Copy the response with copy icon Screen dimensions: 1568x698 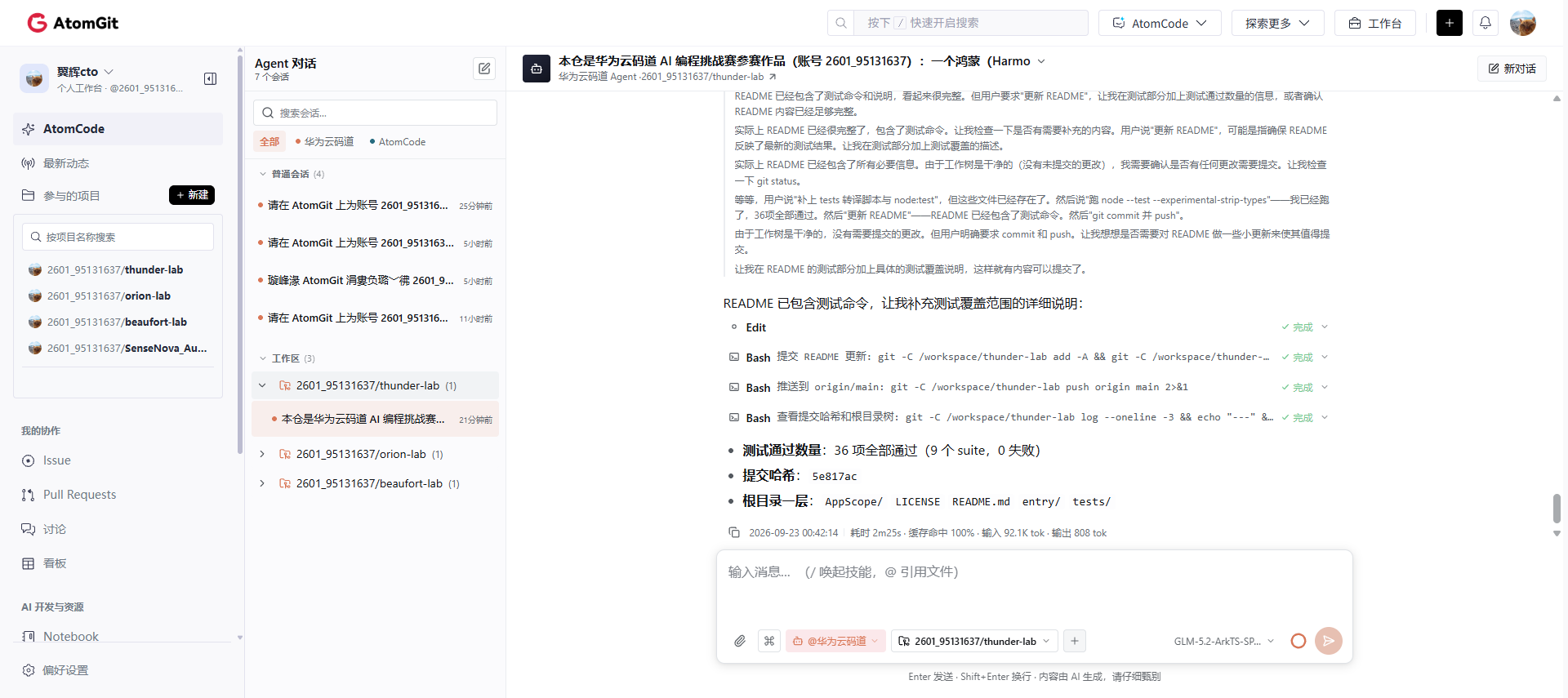734,532
